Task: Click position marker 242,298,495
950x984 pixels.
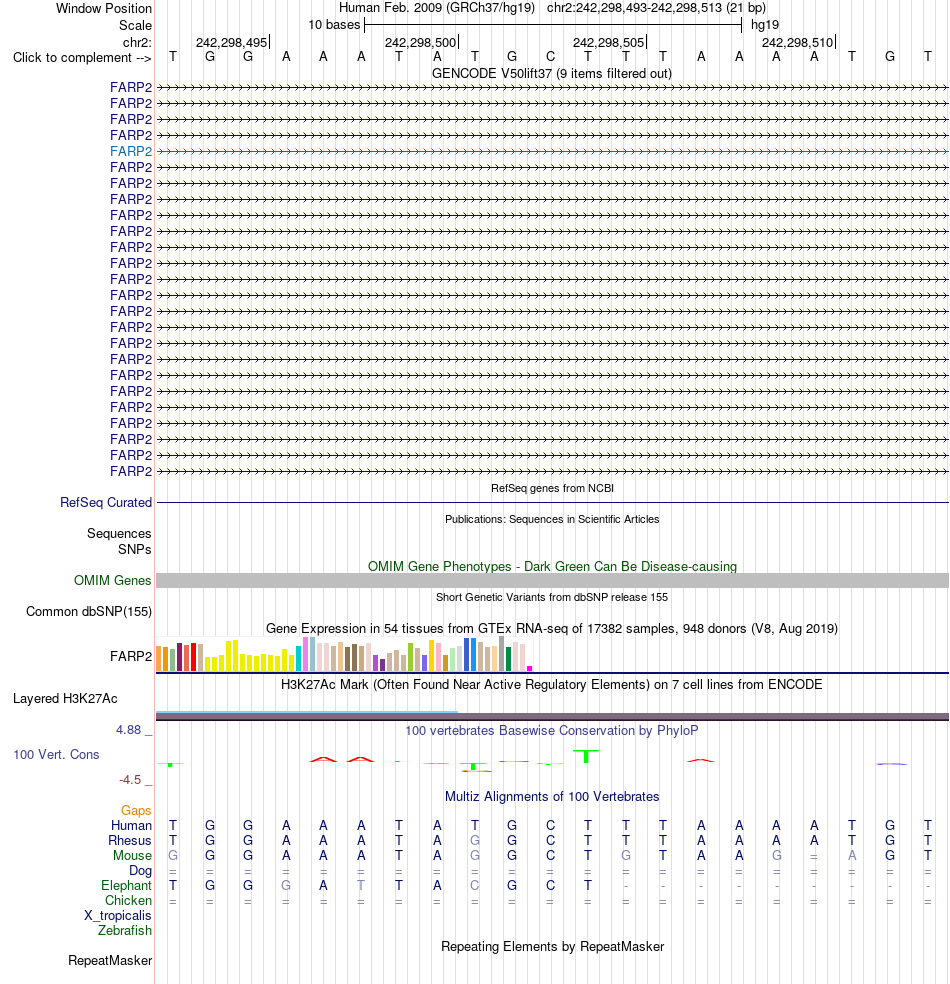Action: (x=232, y=43)
